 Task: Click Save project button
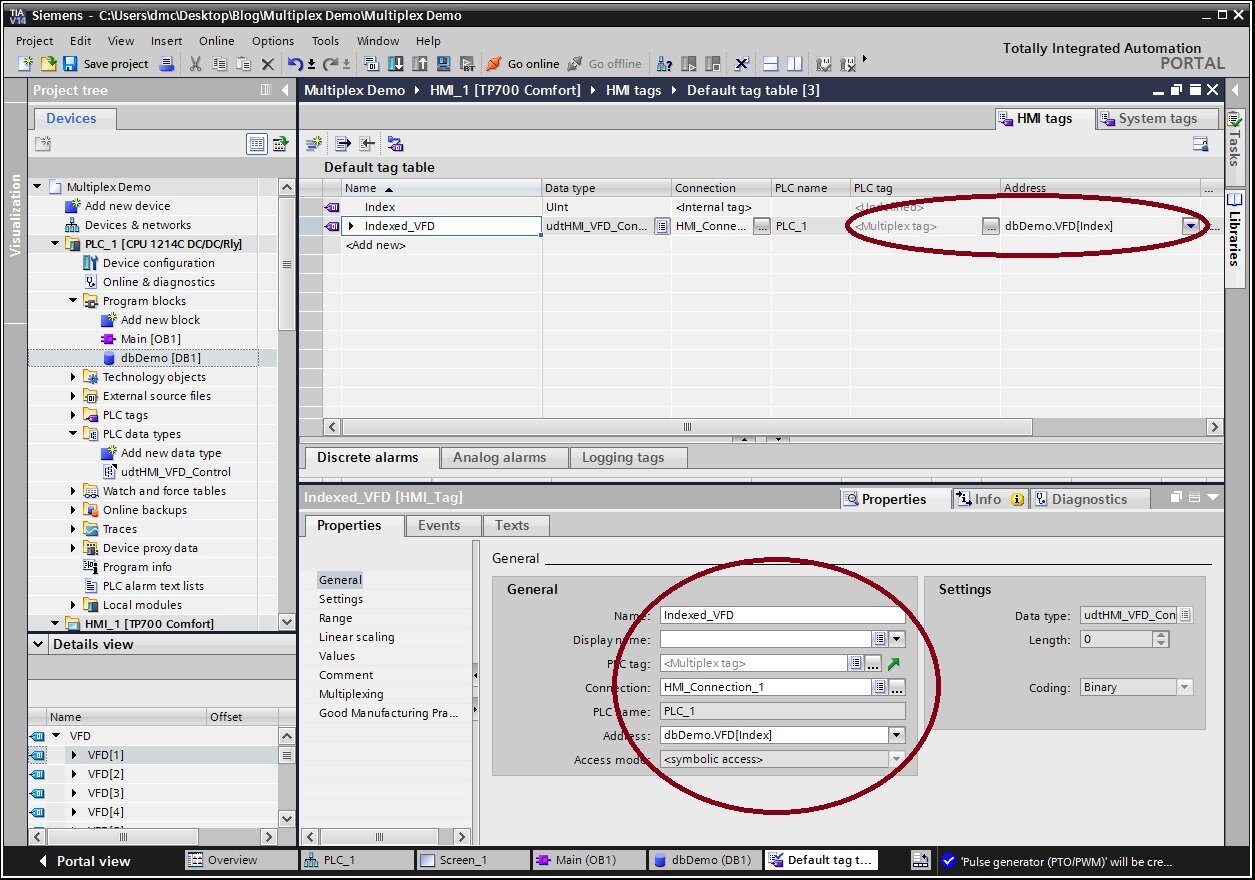pos(105,64)
